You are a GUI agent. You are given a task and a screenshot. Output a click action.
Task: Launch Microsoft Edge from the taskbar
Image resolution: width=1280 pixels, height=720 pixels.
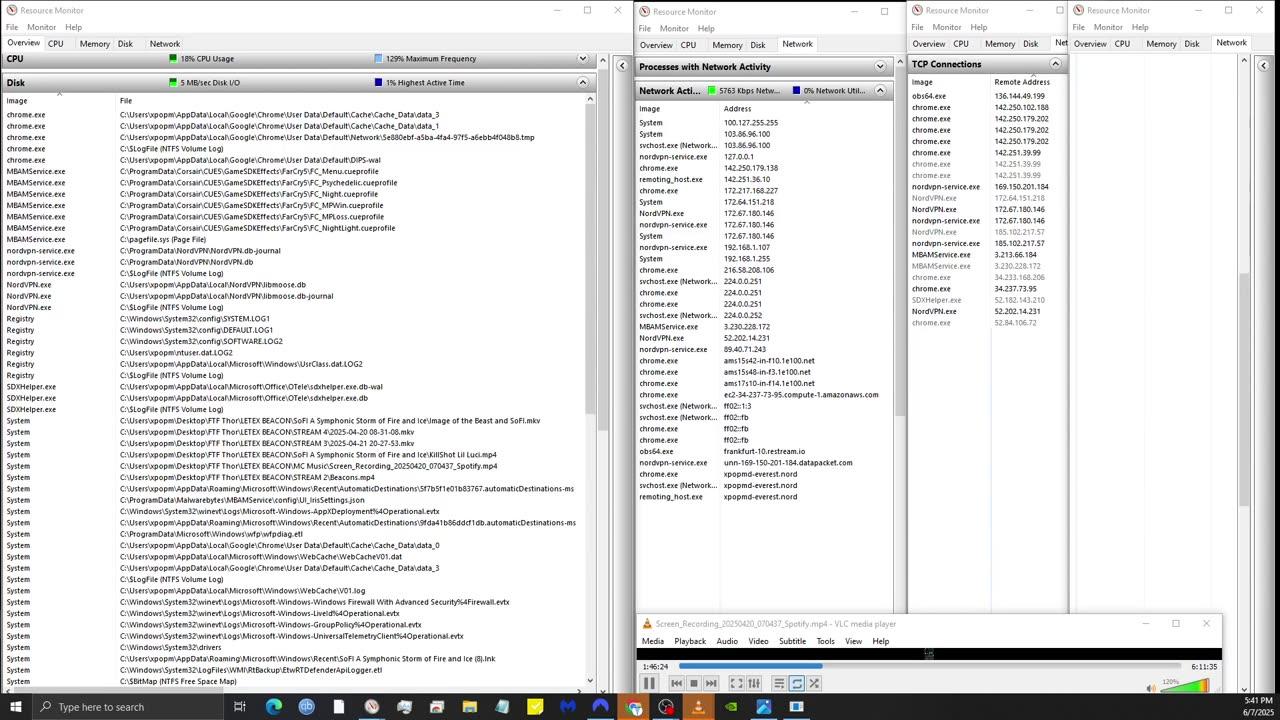point(273,707)
